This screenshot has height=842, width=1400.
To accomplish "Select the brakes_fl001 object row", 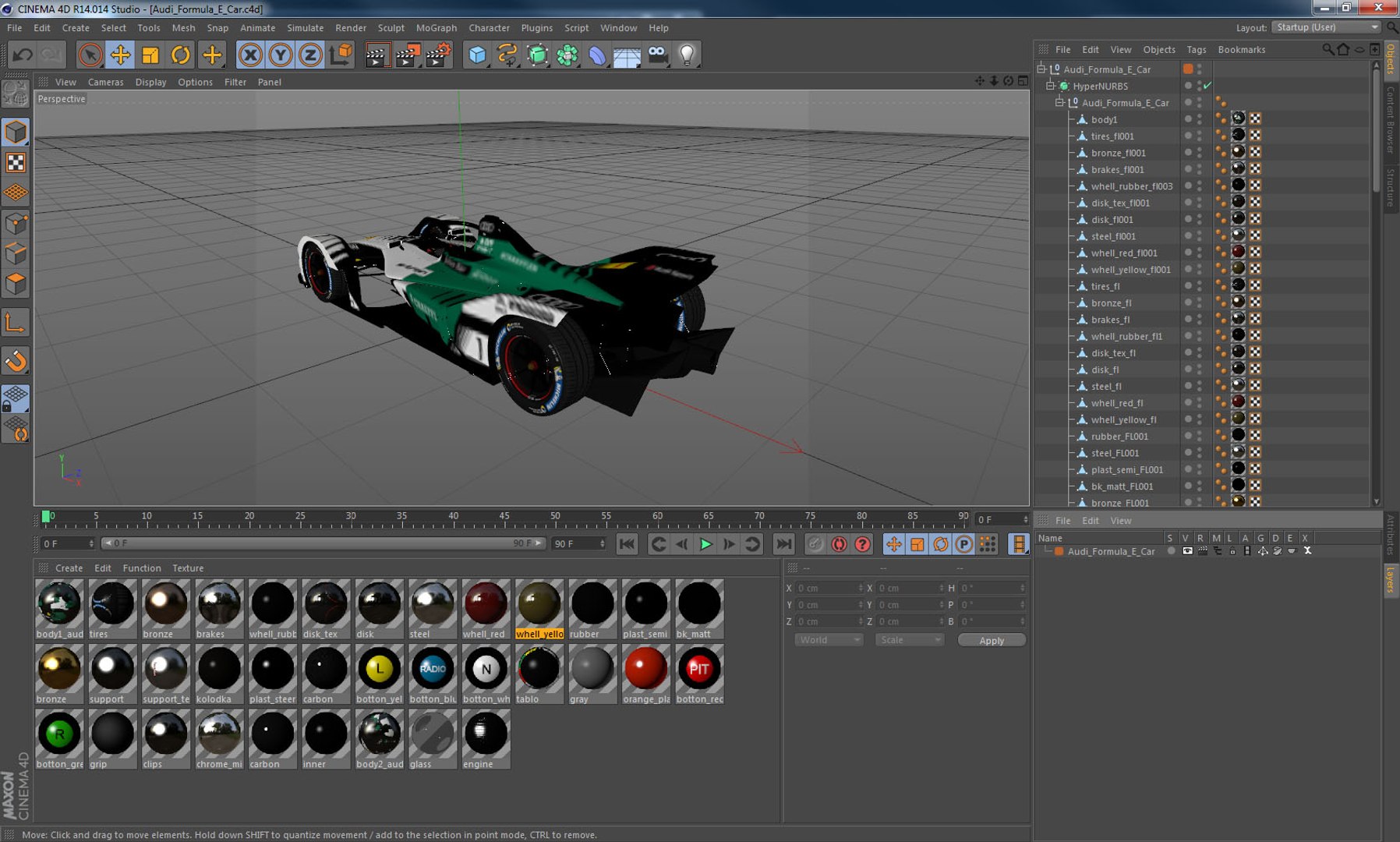I will tap(1118, 169).
